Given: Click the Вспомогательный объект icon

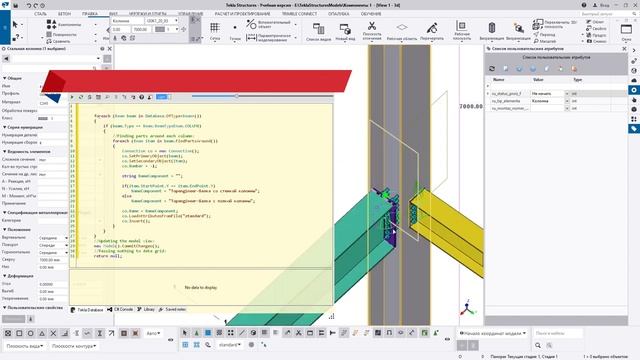Looking at the screenshot, I should pos(251,24).
